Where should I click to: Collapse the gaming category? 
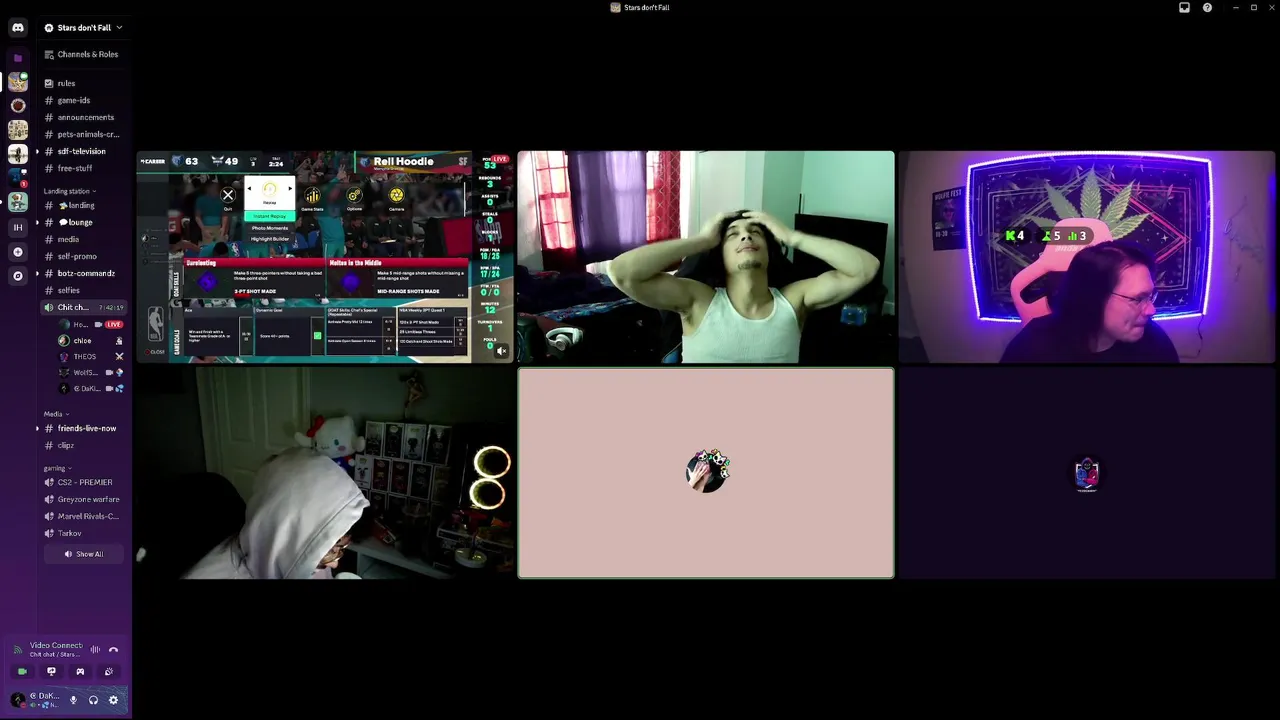58,468
